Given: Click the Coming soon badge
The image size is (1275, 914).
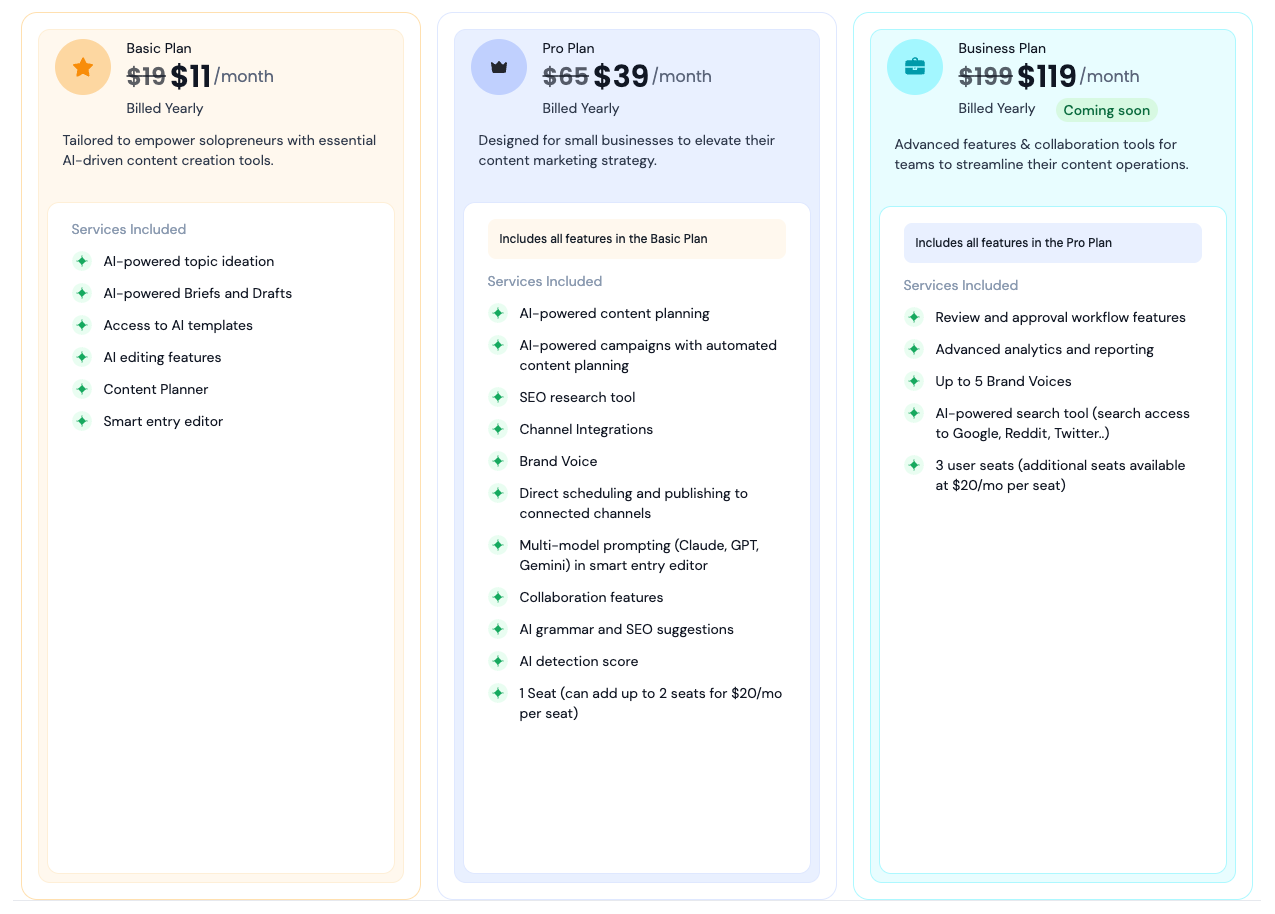Looking at the screenshot, I should (x=1106, y=110).
